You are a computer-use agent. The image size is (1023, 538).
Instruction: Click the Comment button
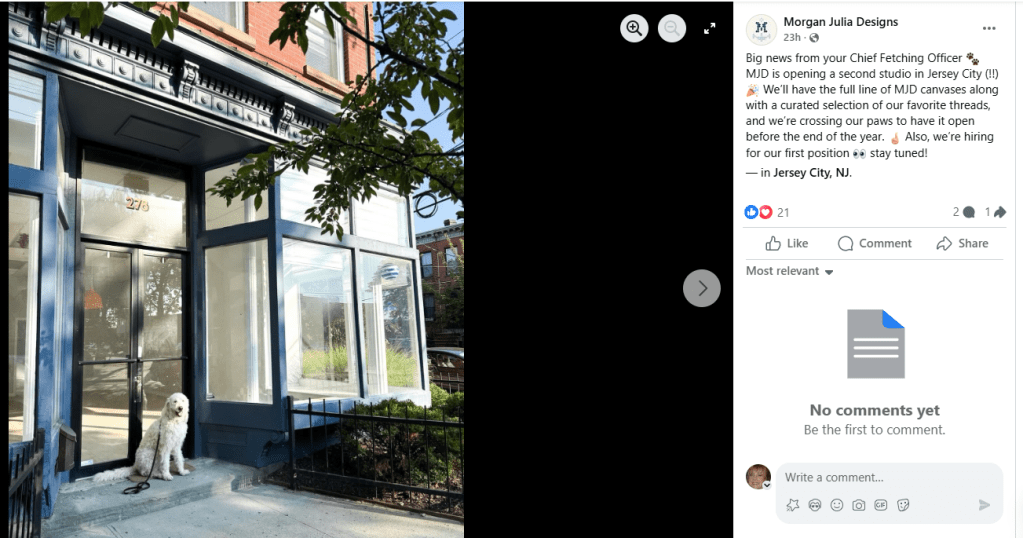874,243
